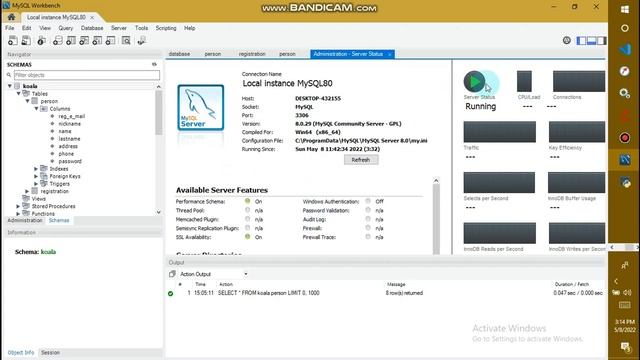Click the Windows Authentication status indicator

pos(368,201)
